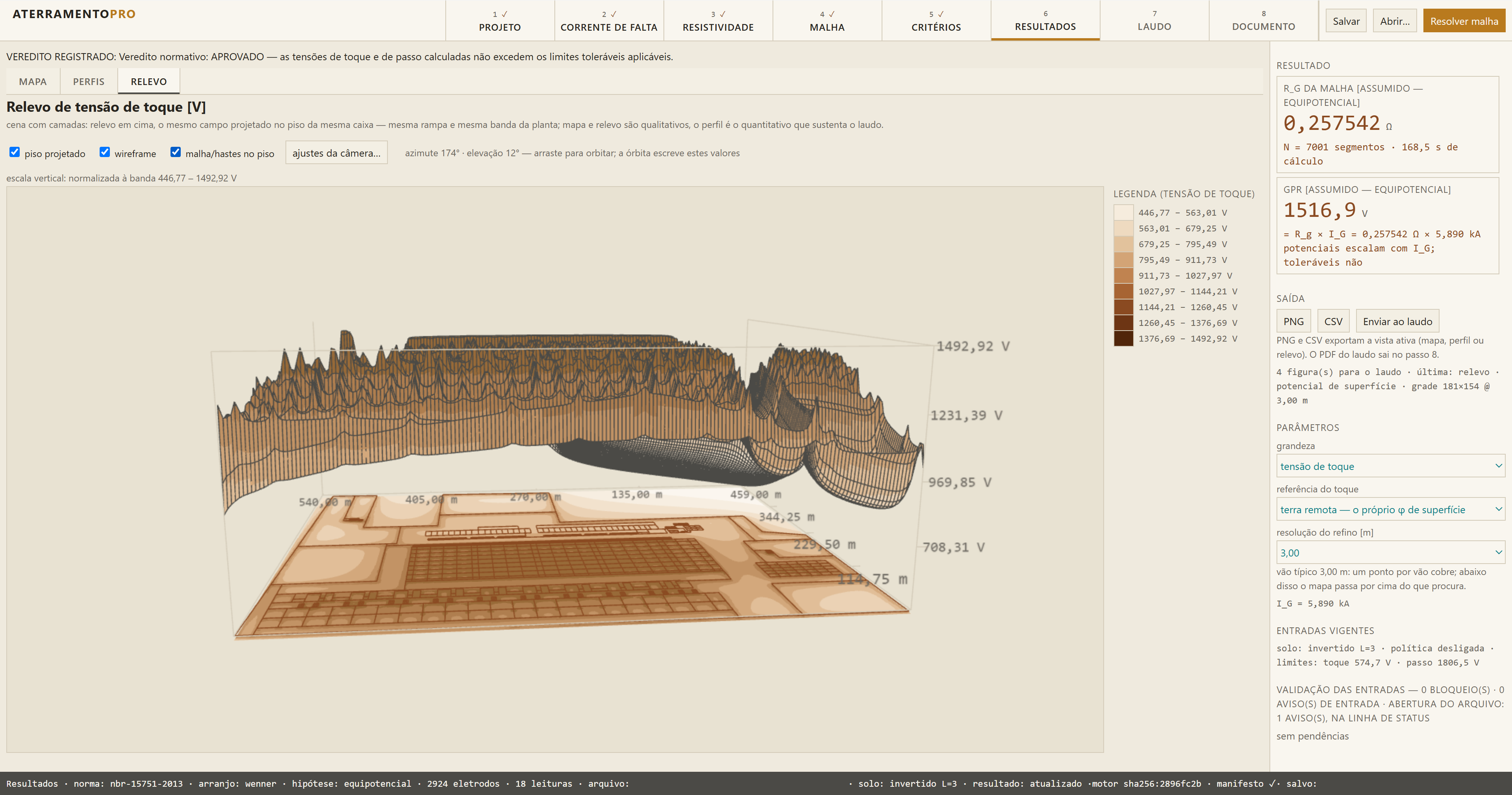Open the Corrente de Falta step
The width and height of the screenshot is (1512, 795).
[x=609, y=20]
